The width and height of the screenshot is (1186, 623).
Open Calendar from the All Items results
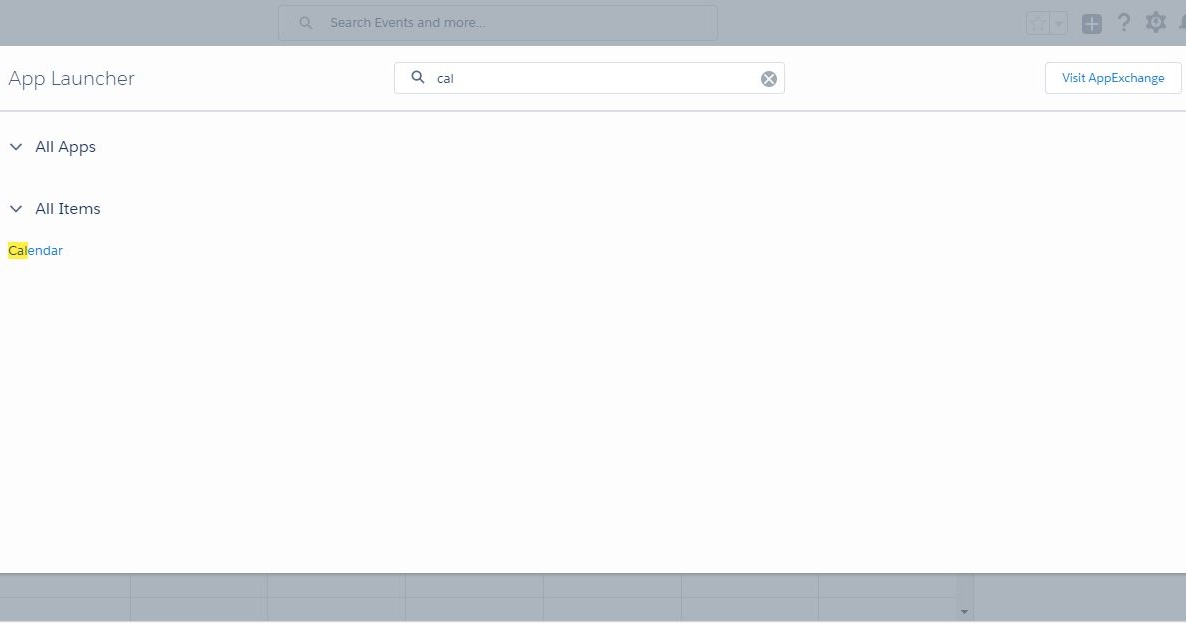pos(35,250)
